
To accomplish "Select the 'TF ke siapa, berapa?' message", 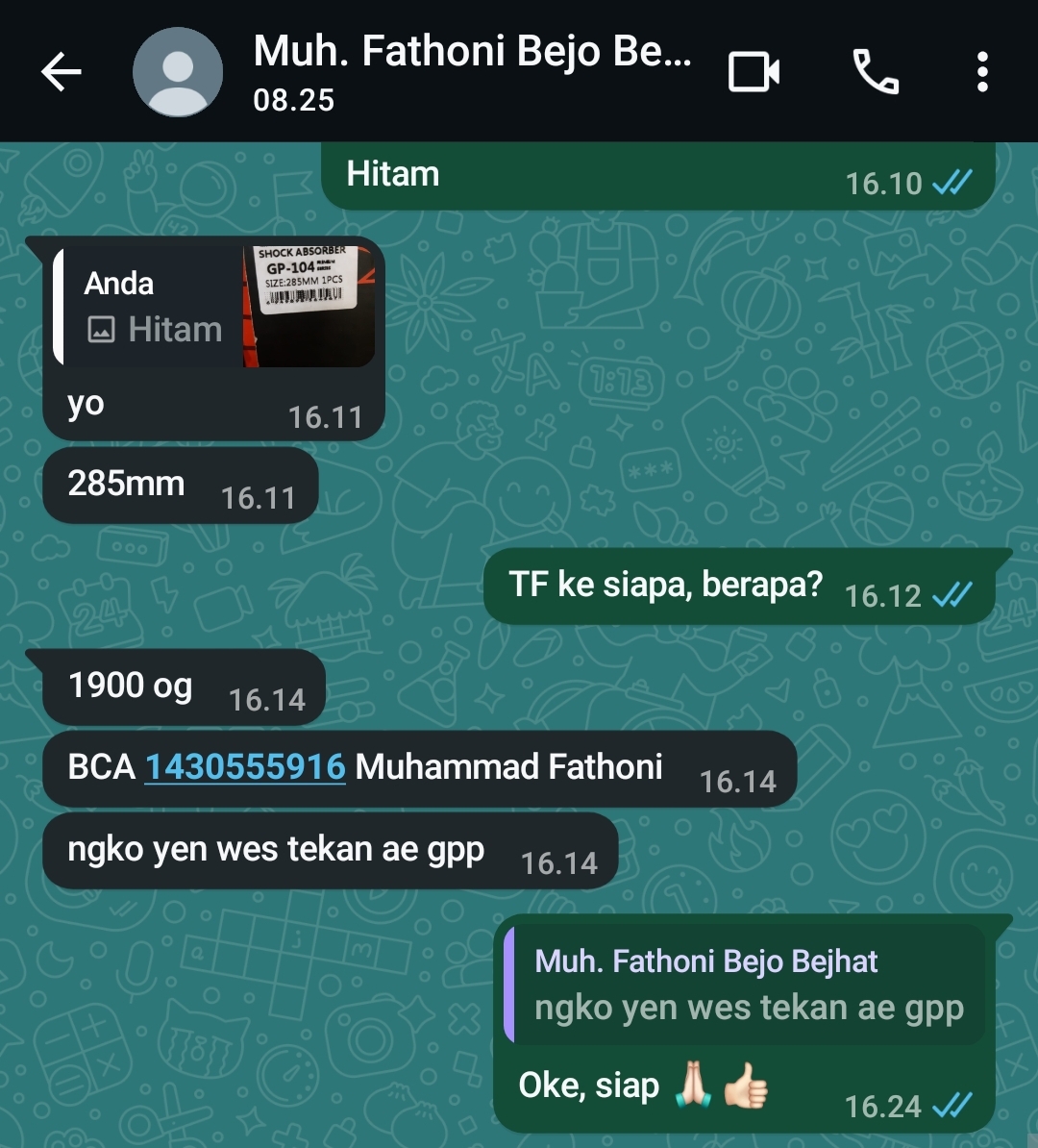I will coord(739,586).
